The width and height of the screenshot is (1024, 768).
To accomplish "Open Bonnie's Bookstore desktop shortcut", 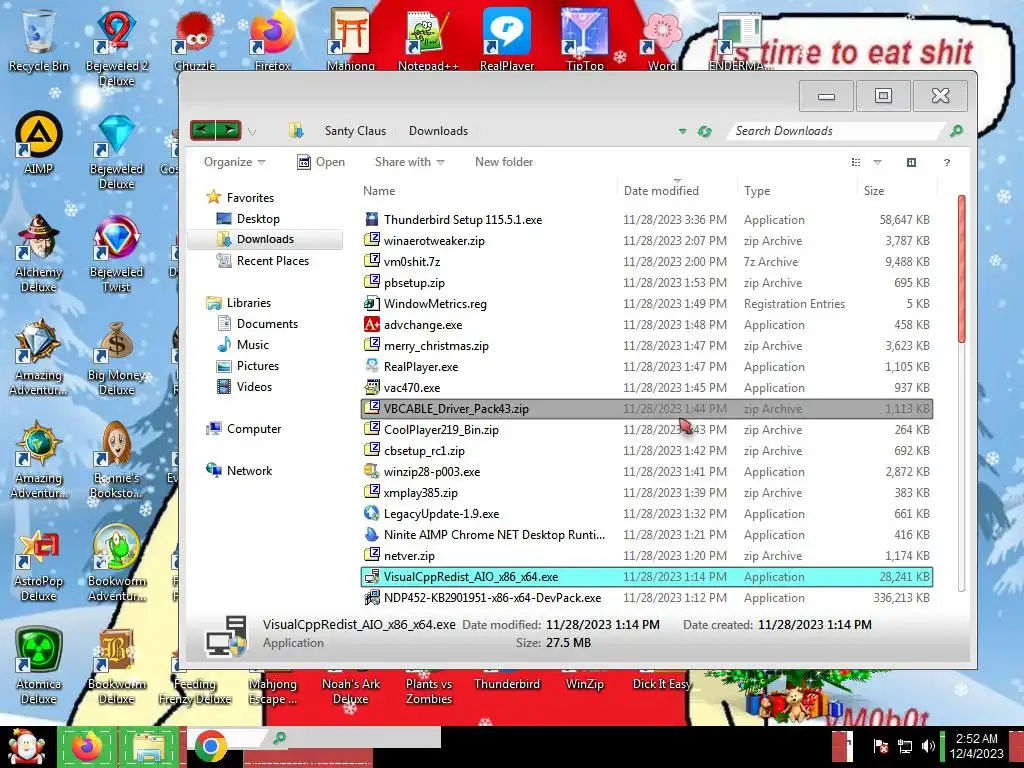I will tap(116, 460).
